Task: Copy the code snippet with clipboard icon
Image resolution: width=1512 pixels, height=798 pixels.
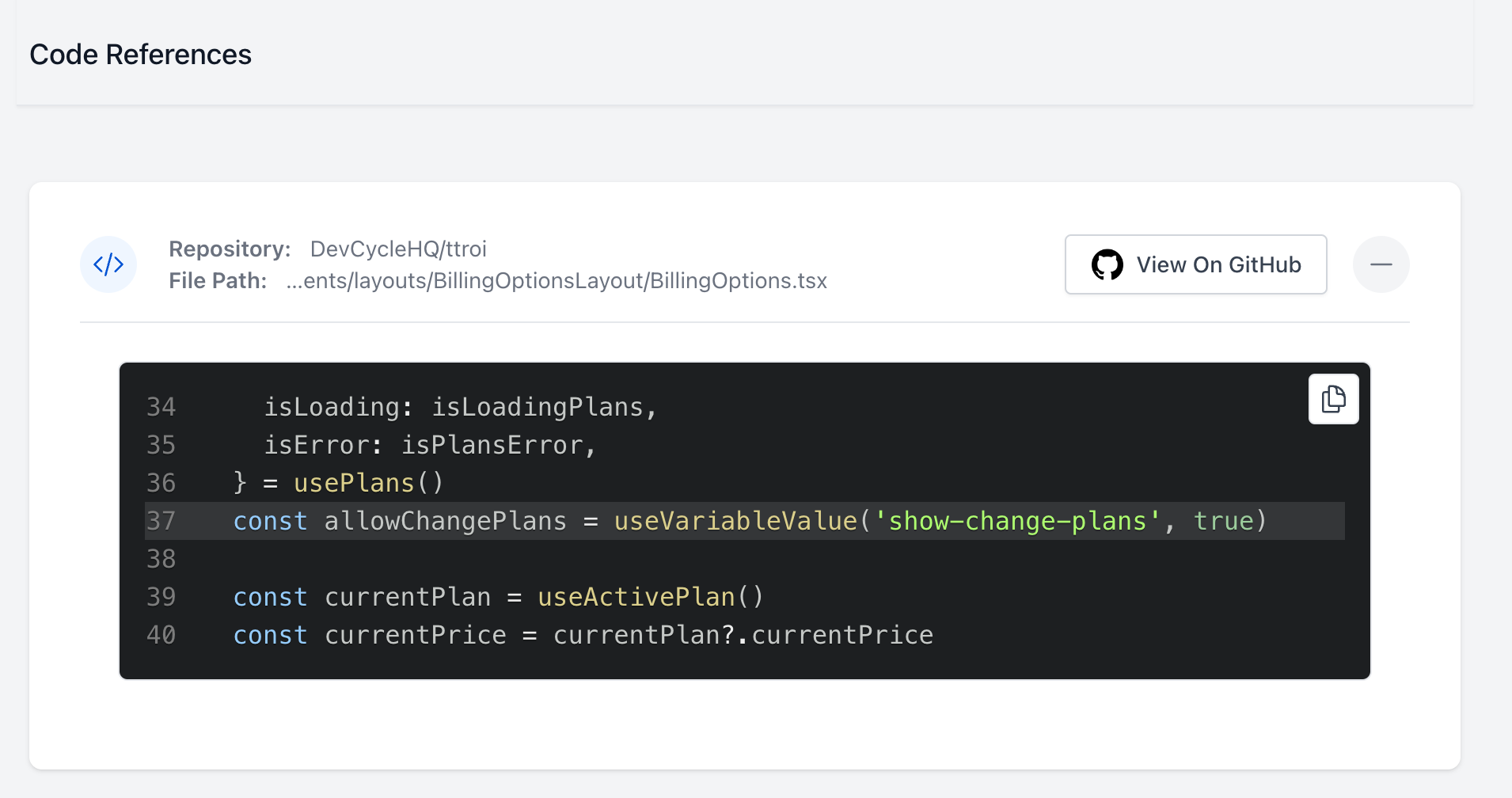Action: coord(1333,399)
